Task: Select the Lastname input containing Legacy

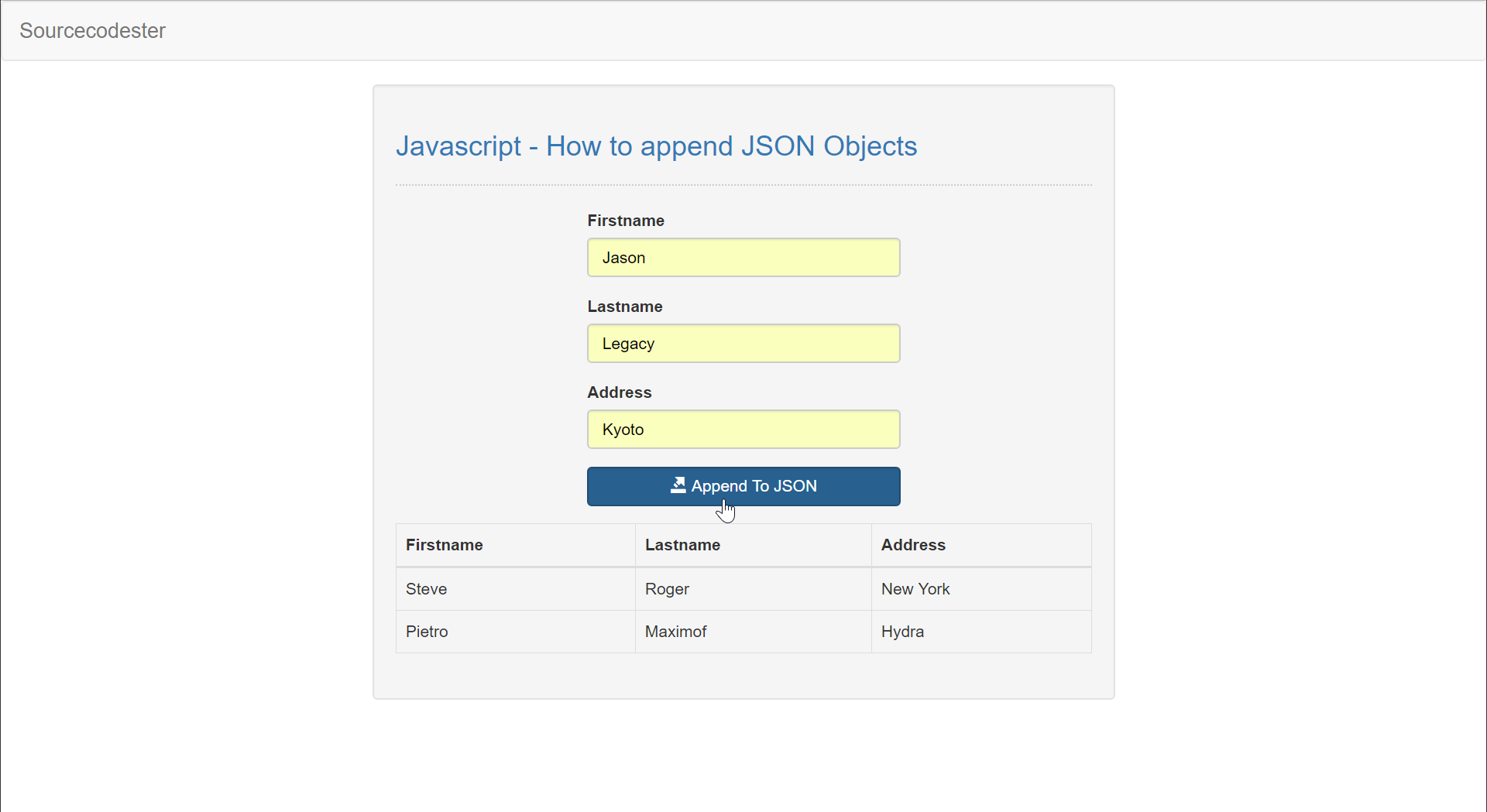Action: pos(743,343)
